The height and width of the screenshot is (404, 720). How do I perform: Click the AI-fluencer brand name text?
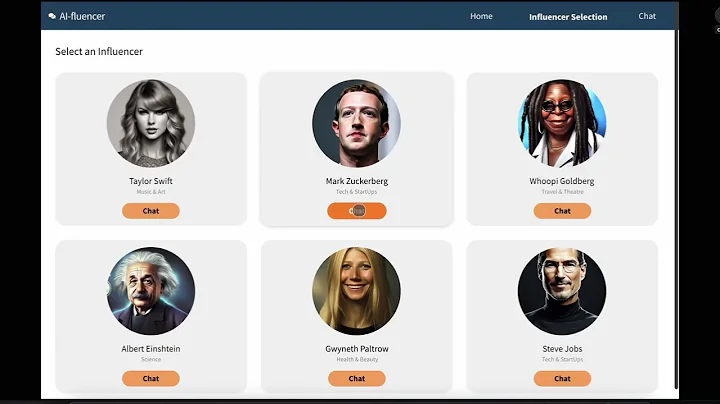tap(82, 16)
